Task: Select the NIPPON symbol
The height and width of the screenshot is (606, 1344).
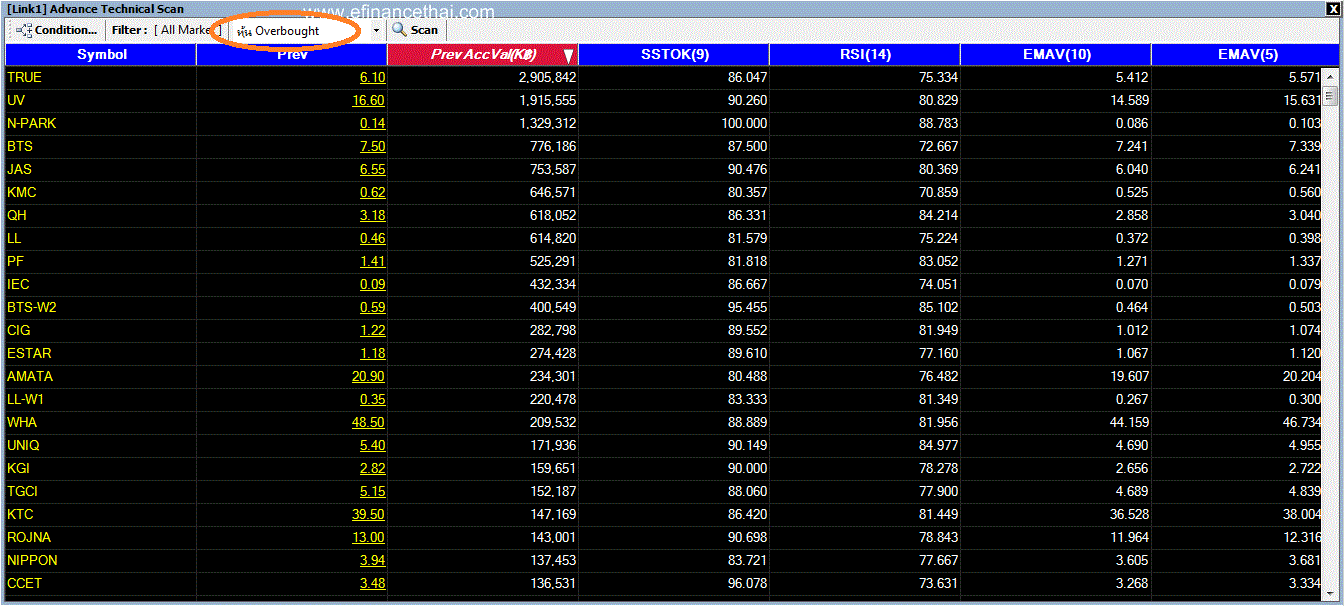Action: pos(32,560)
